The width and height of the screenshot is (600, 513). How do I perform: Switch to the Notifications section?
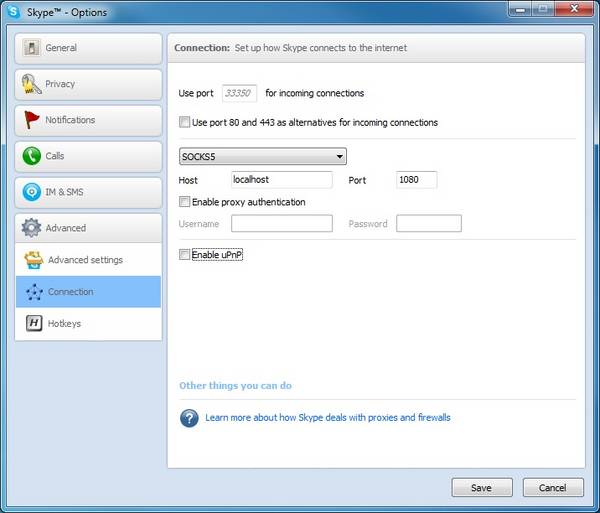point(88,120)
